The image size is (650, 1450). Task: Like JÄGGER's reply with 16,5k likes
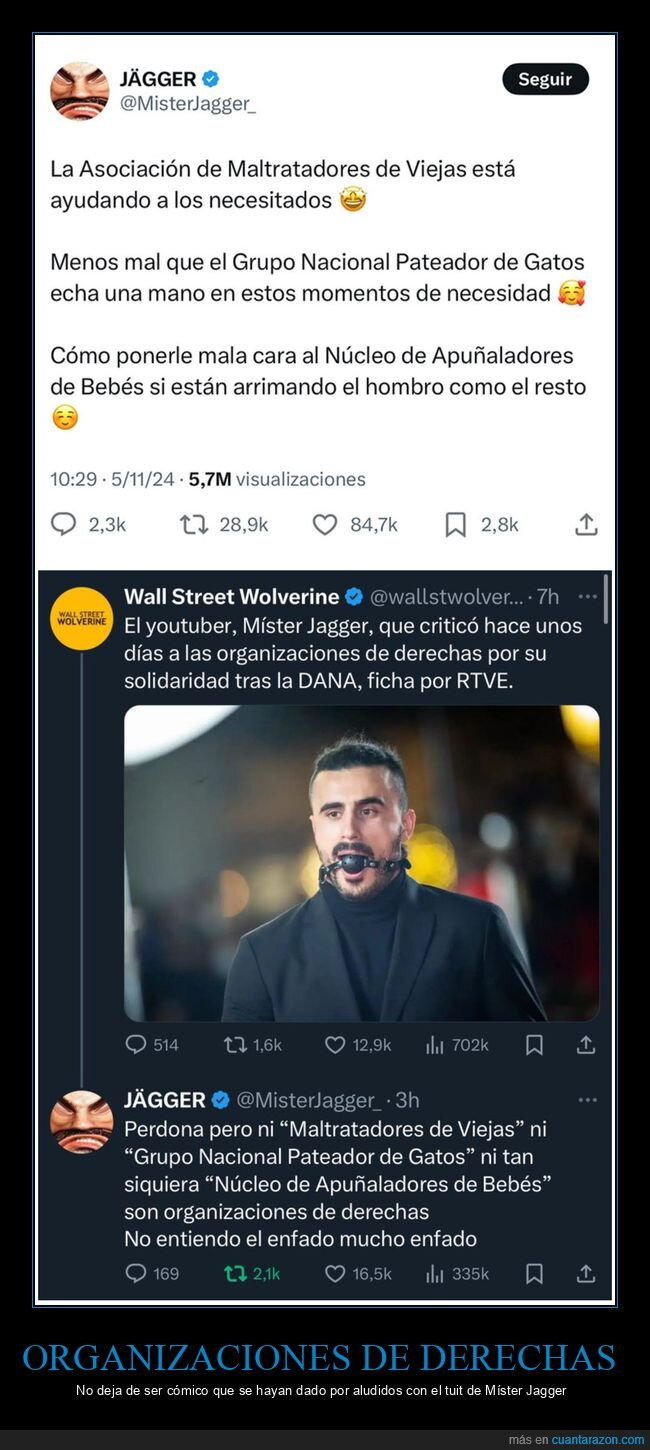pos(336,1273)
